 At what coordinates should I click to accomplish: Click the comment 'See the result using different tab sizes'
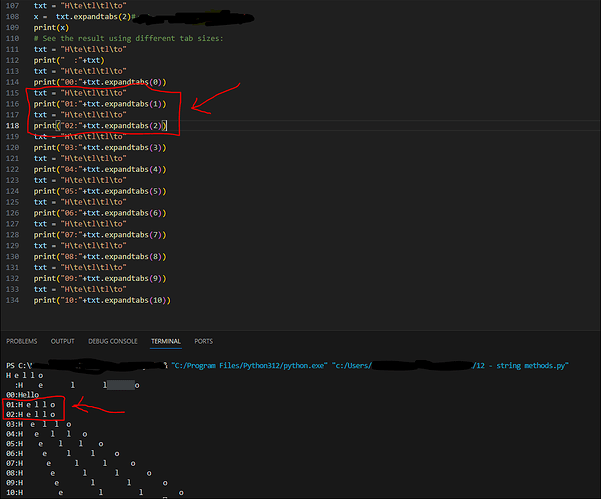(128, 38)
